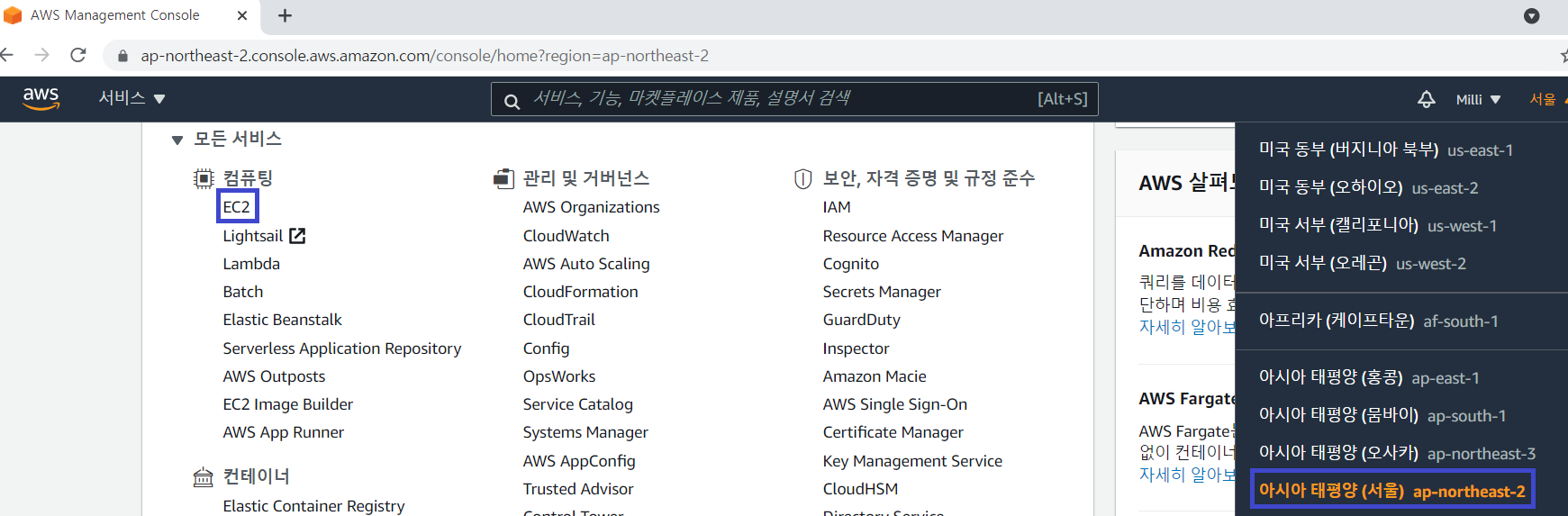This screenshot has width=1568, height=516.
Task: Open the browser profile dropdown icon
Action: pyautogui.click(x=1531, y=15)
